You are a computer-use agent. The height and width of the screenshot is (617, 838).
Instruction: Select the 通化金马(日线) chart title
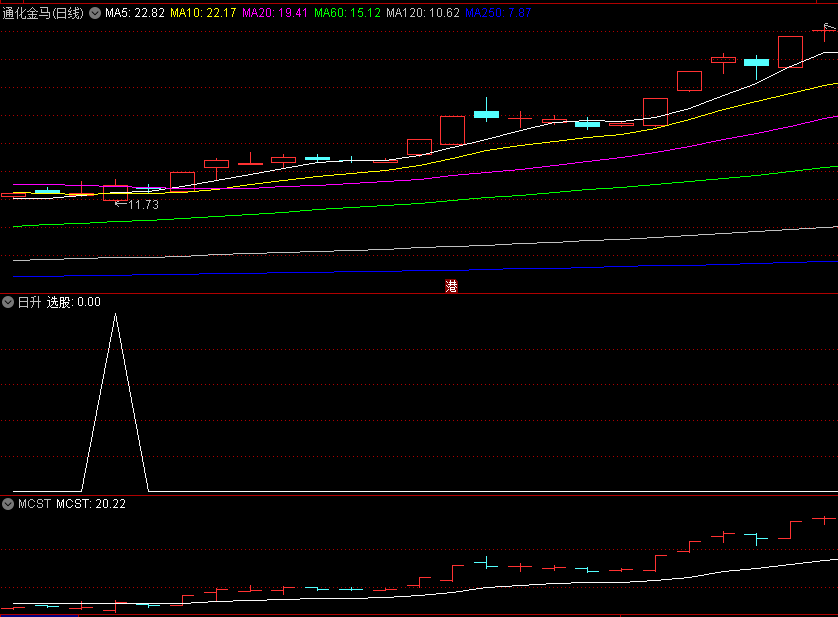[x=43, y=13]
